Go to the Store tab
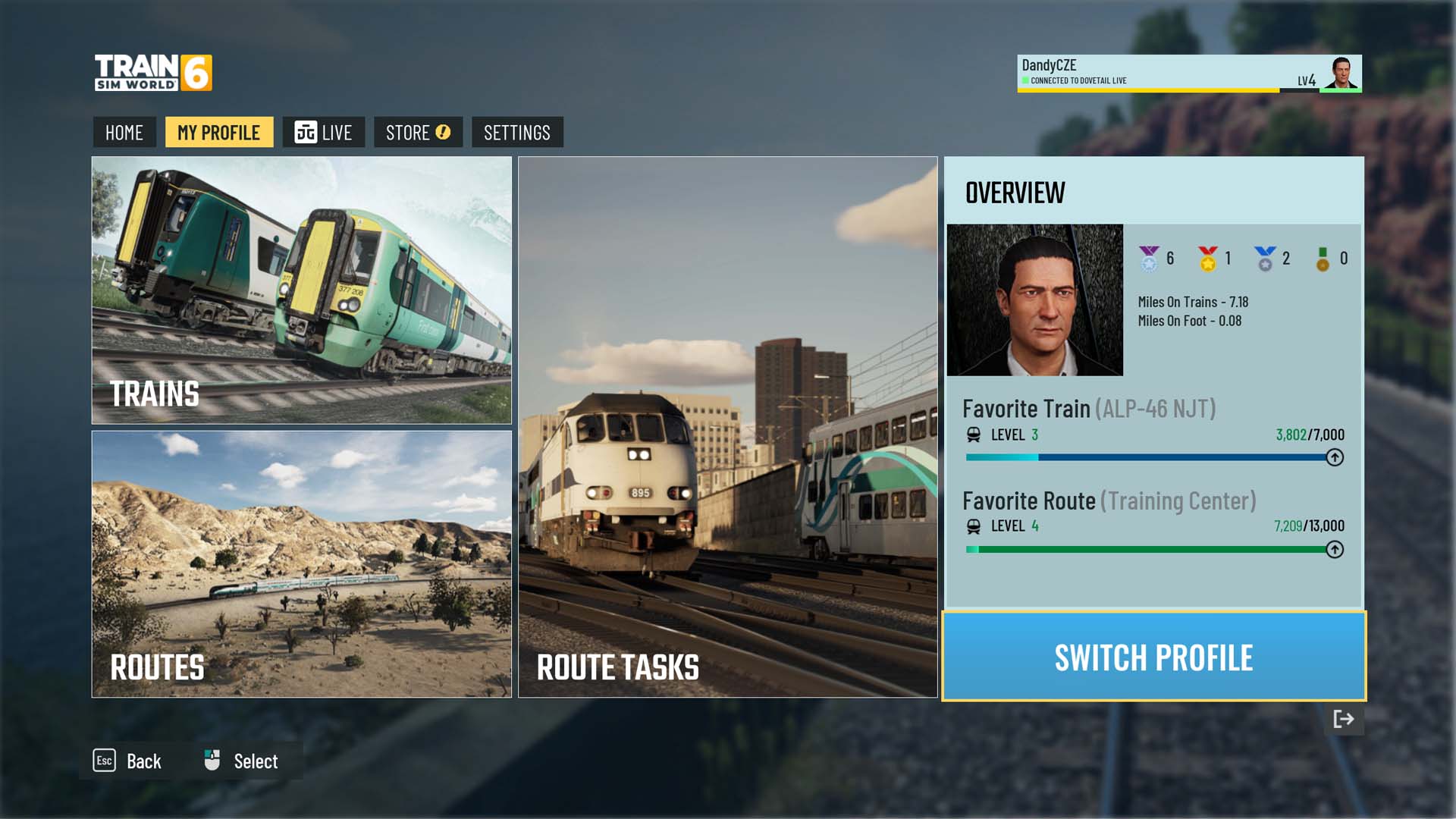This screenshot has width=1456, height=819. [x=408, y=133]
